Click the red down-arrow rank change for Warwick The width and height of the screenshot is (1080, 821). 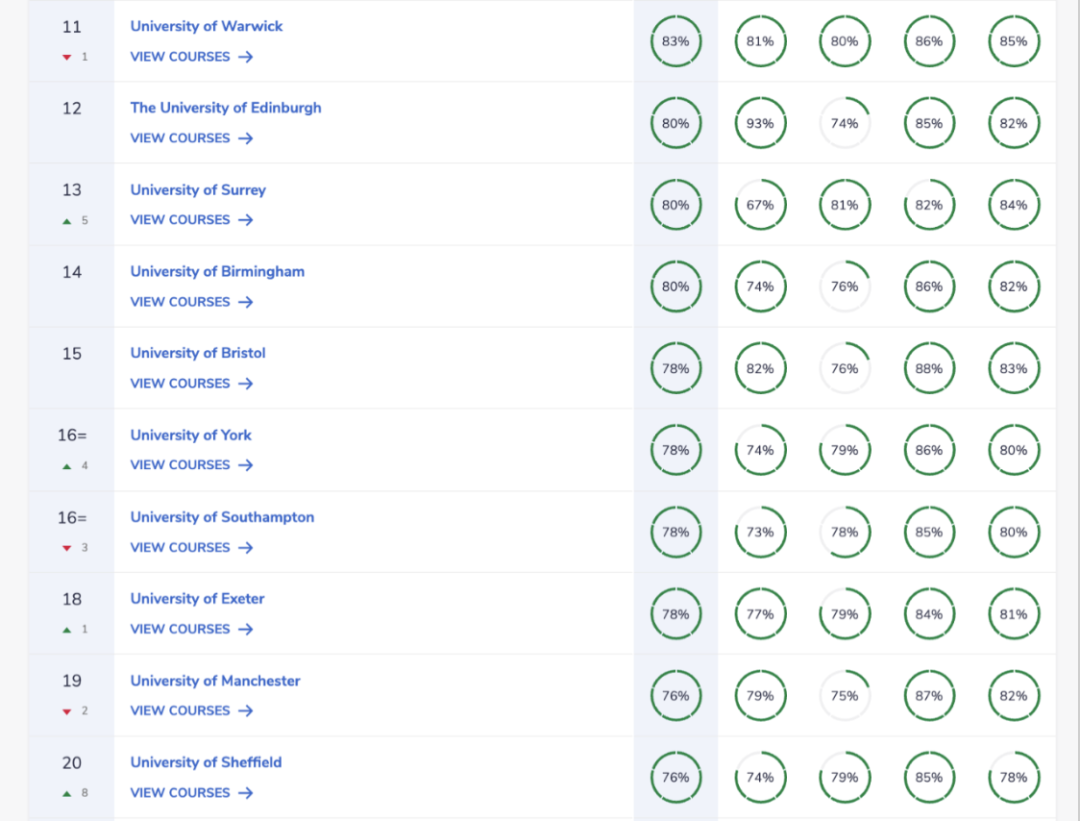(x=67, y=57)
